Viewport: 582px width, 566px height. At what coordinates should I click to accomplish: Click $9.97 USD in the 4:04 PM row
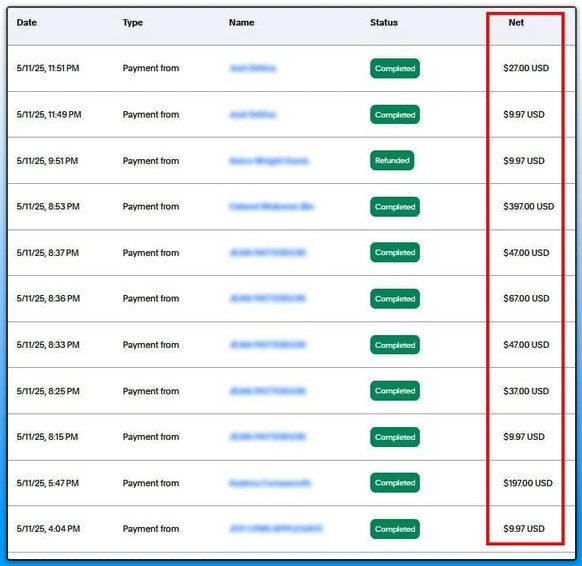coord(524,529)
